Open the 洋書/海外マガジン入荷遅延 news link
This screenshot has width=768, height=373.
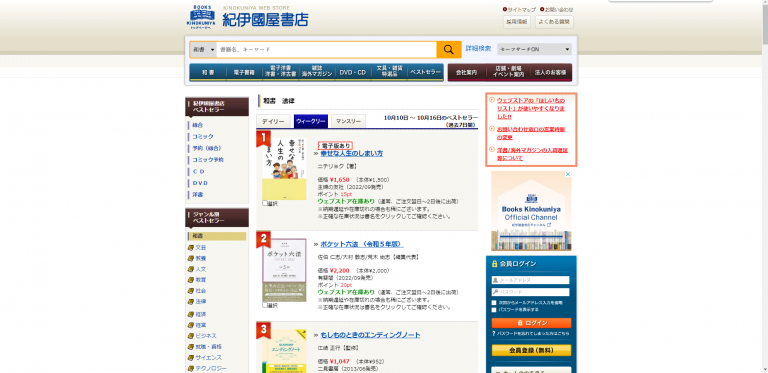532,154
